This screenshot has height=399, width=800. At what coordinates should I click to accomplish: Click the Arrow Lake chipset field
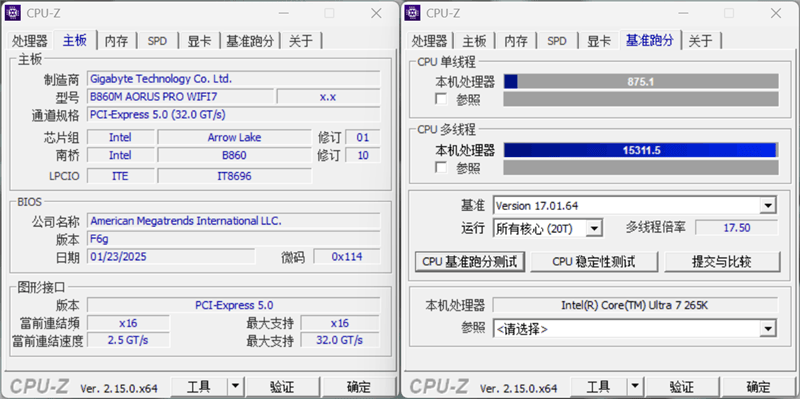pos(234,137)
